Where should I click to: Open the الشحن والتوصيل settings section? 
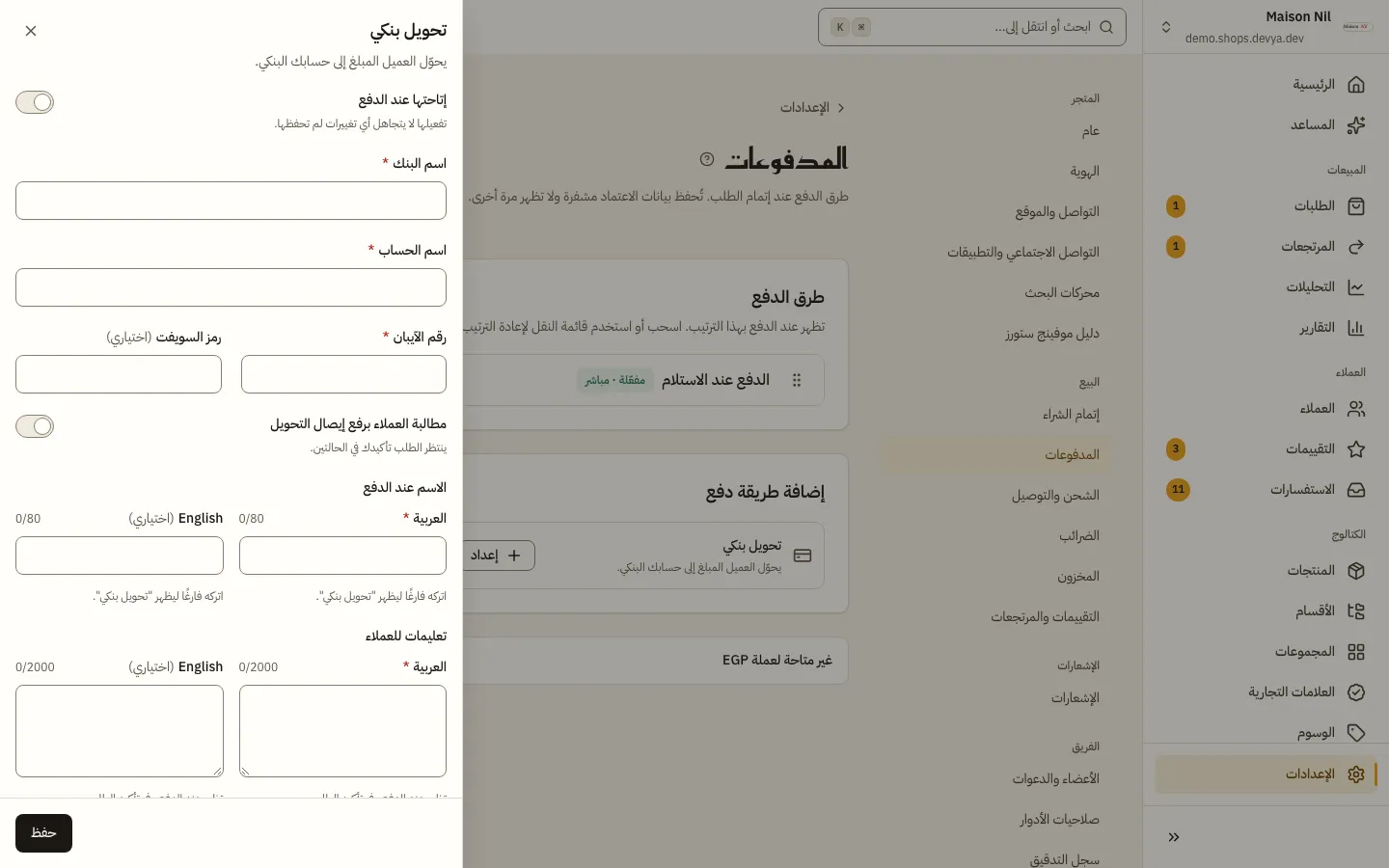(1055, 496)
